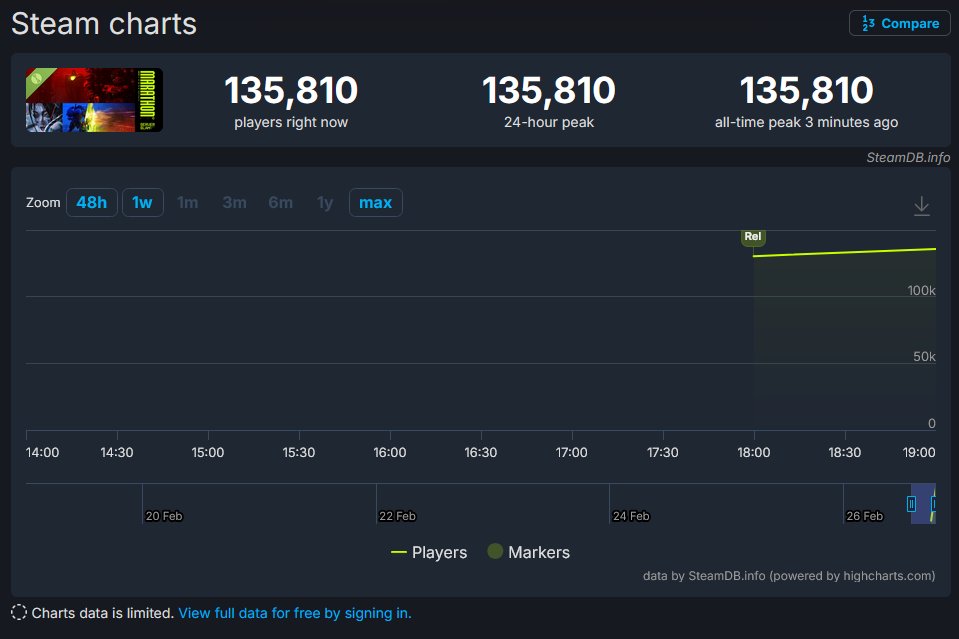Viewport: 959px width, 639px height.
Task: Set chart zoom to 48h
Action: (x=92, y=202)
